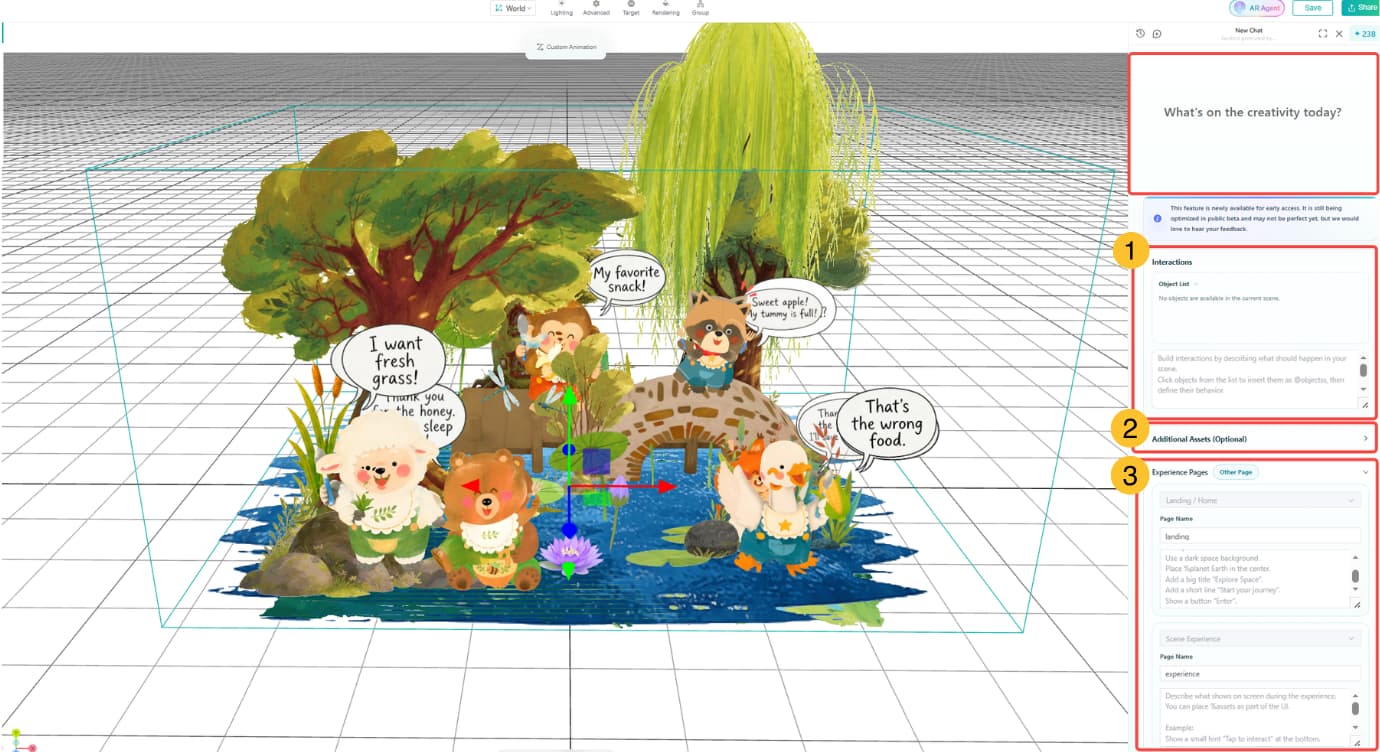Image resolution: width=1380 pixels, height=752 pixels.
Task: Click landing description scroll-up arrow
Action: pos(1355,557)
